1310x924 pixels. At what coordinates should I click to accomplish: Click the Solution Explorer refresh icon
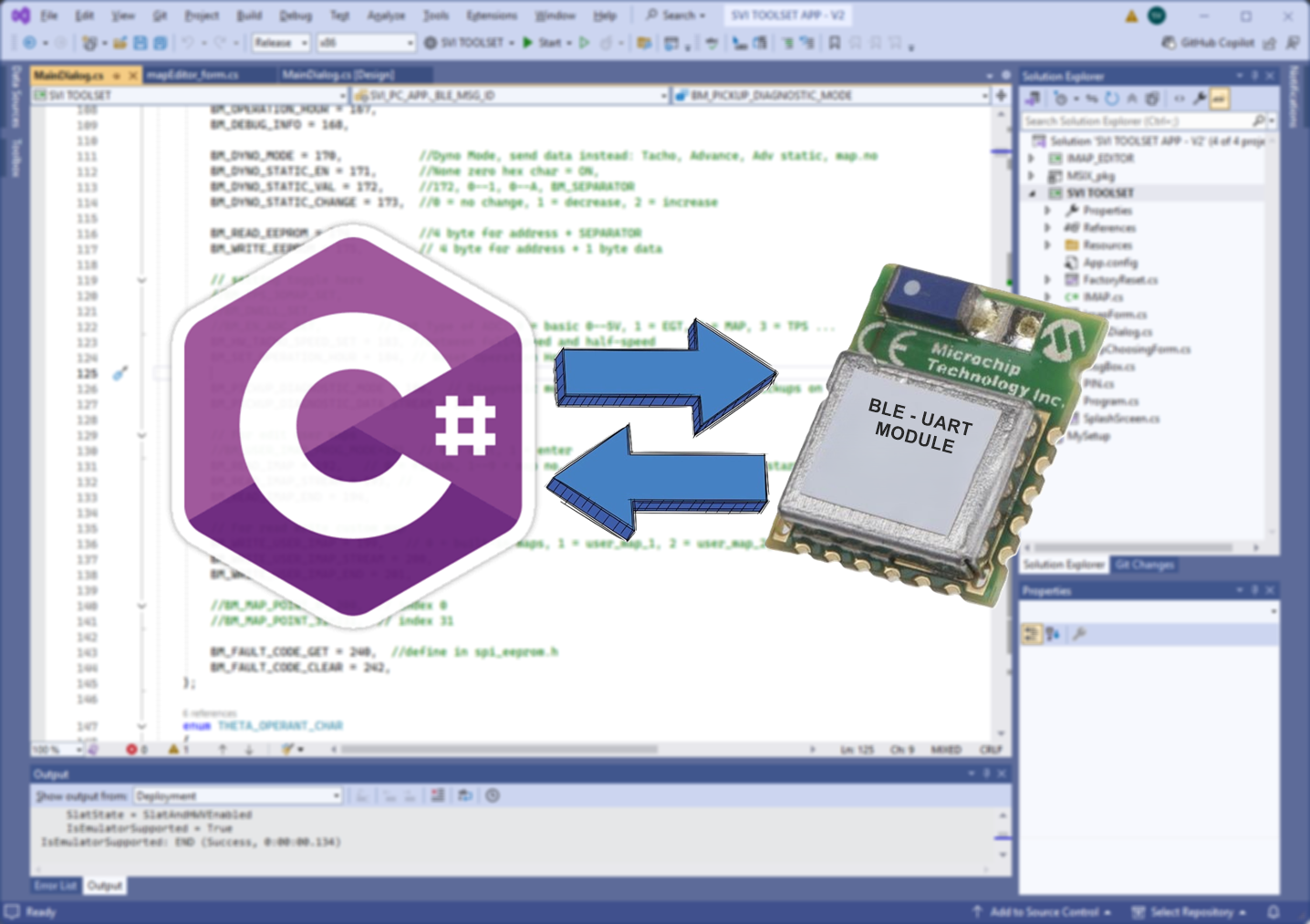coord(1111,99)
